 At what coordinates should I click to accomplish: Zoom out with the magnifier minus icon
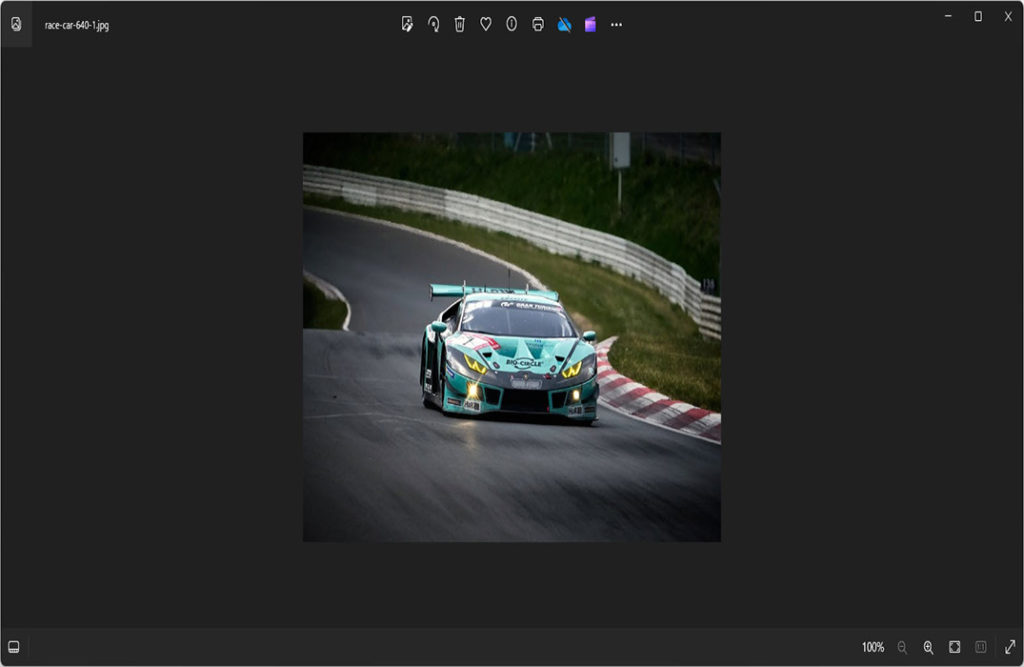[902, 647]
